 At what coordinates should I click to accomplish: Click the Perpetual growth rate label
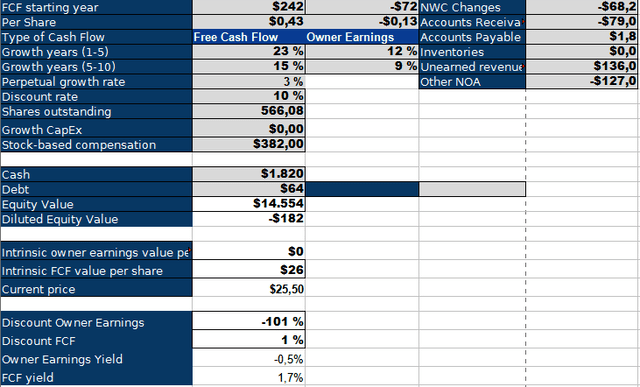pos(96,82)
